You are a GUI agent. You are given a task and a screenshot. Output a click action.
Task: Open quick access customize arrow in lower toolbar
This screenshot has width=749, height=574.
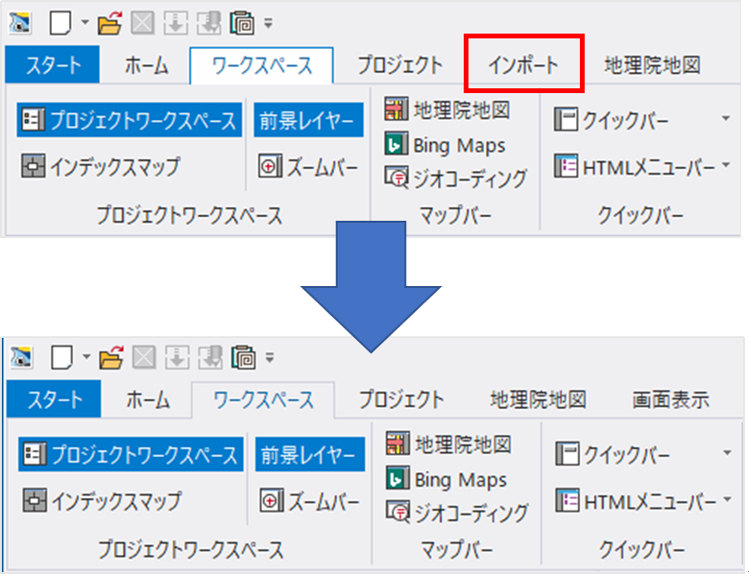[x=270, y=357]
